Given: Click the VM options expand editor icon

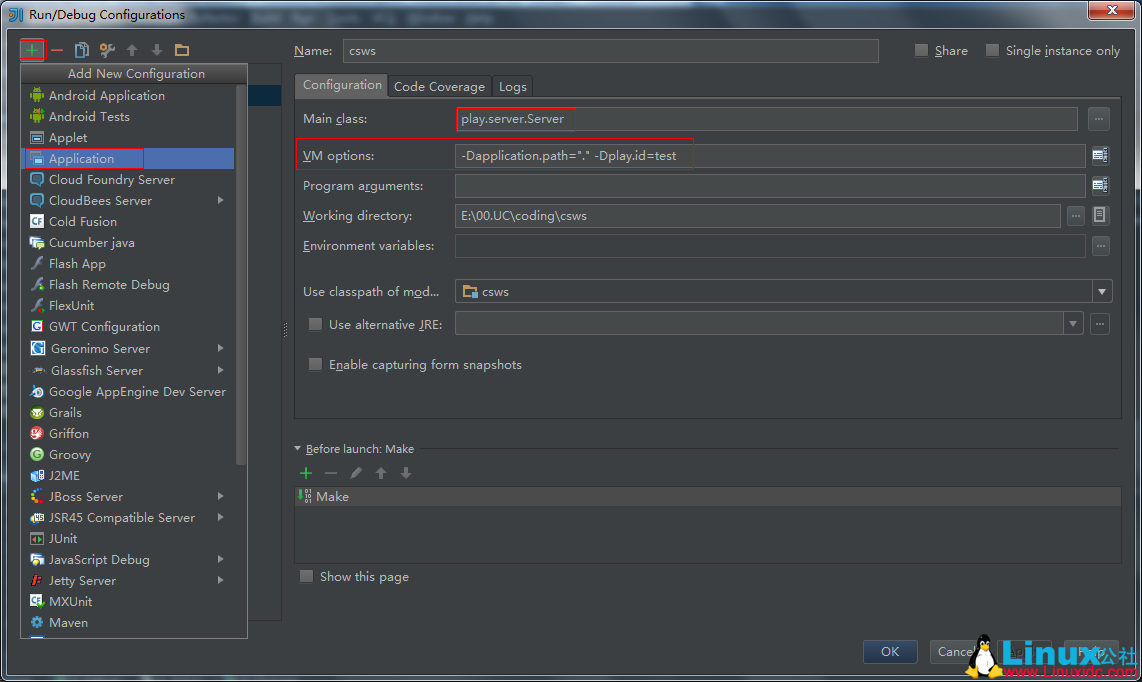Looking at the screenshot, I should (1100, 156).
